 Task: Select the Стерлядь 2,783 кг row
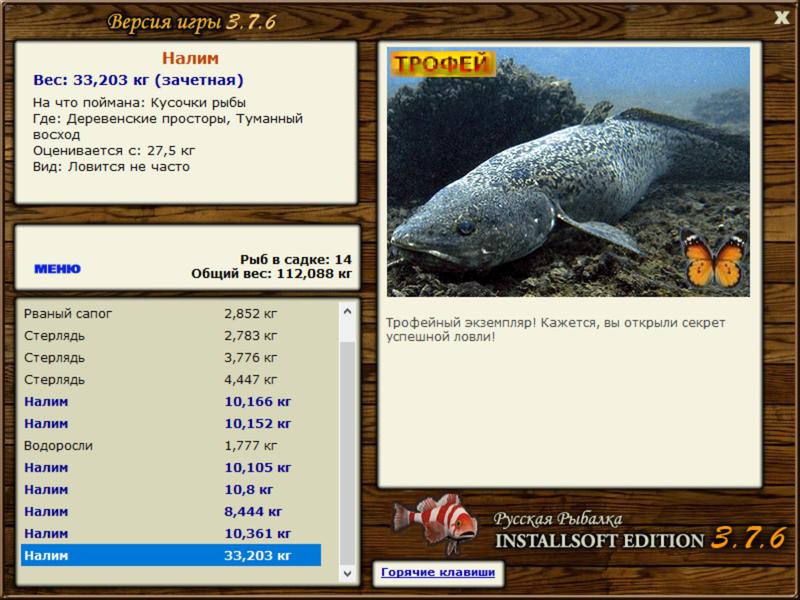pos(171,336)
